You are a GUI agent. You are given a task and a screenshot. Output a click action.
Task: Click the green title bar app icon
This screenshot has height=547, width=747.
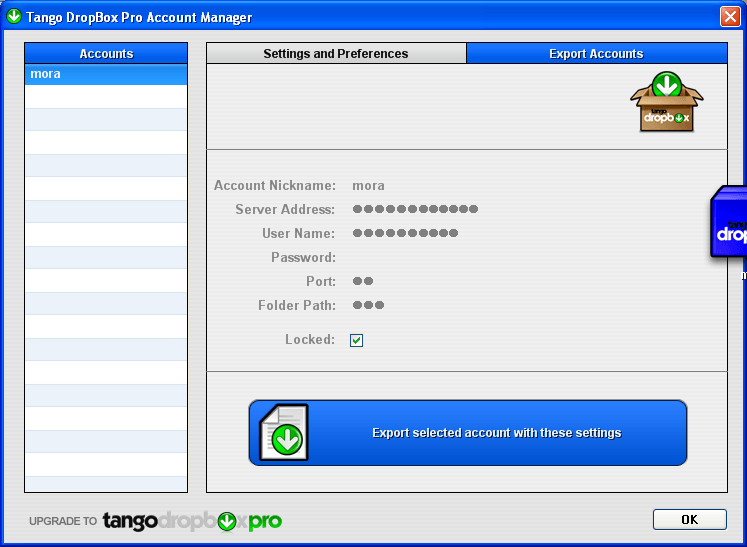pyautogui.click(x=14, y=16)
